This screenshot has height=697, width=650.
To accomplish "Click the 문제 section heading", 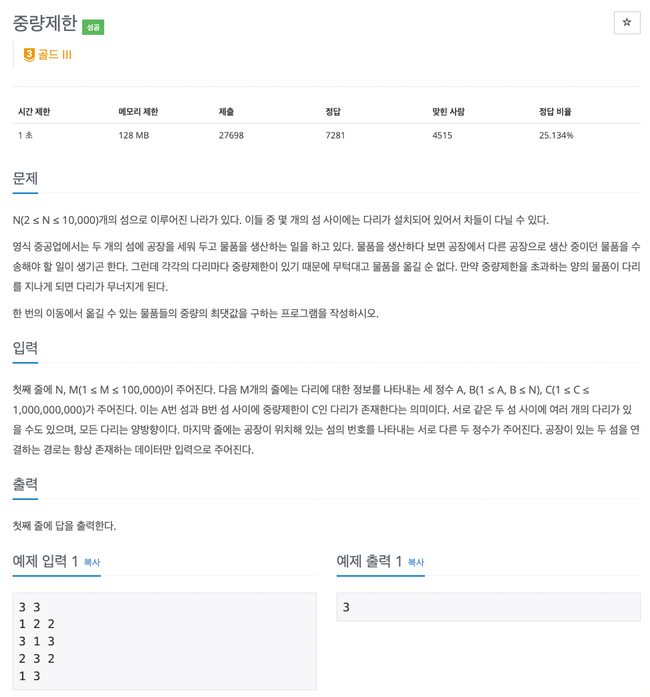I will [25, 179].
